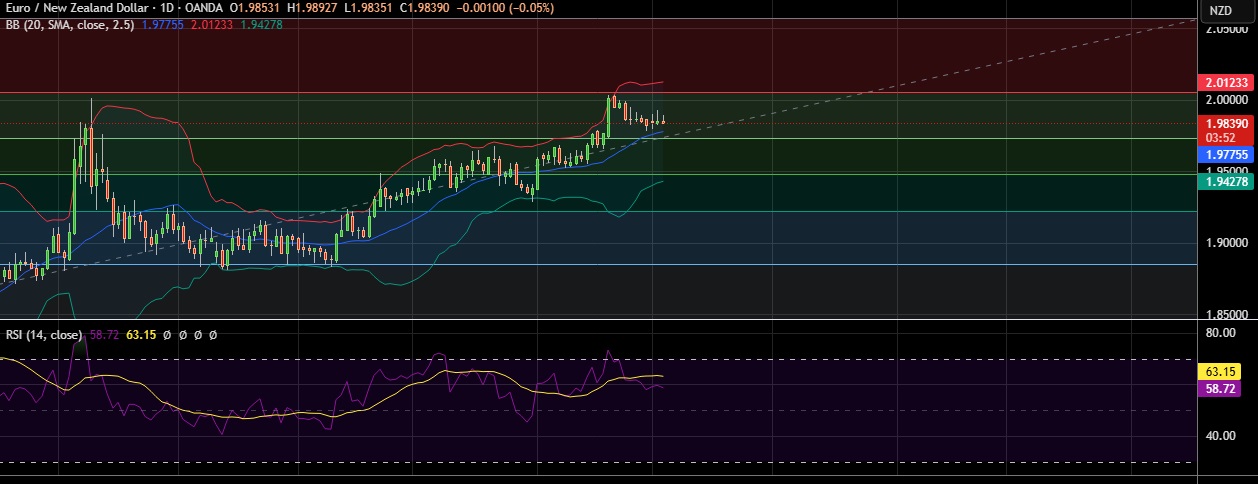Click the green 1.94278 price axis label
The image size is (1258, 484).
point(1225,181)
